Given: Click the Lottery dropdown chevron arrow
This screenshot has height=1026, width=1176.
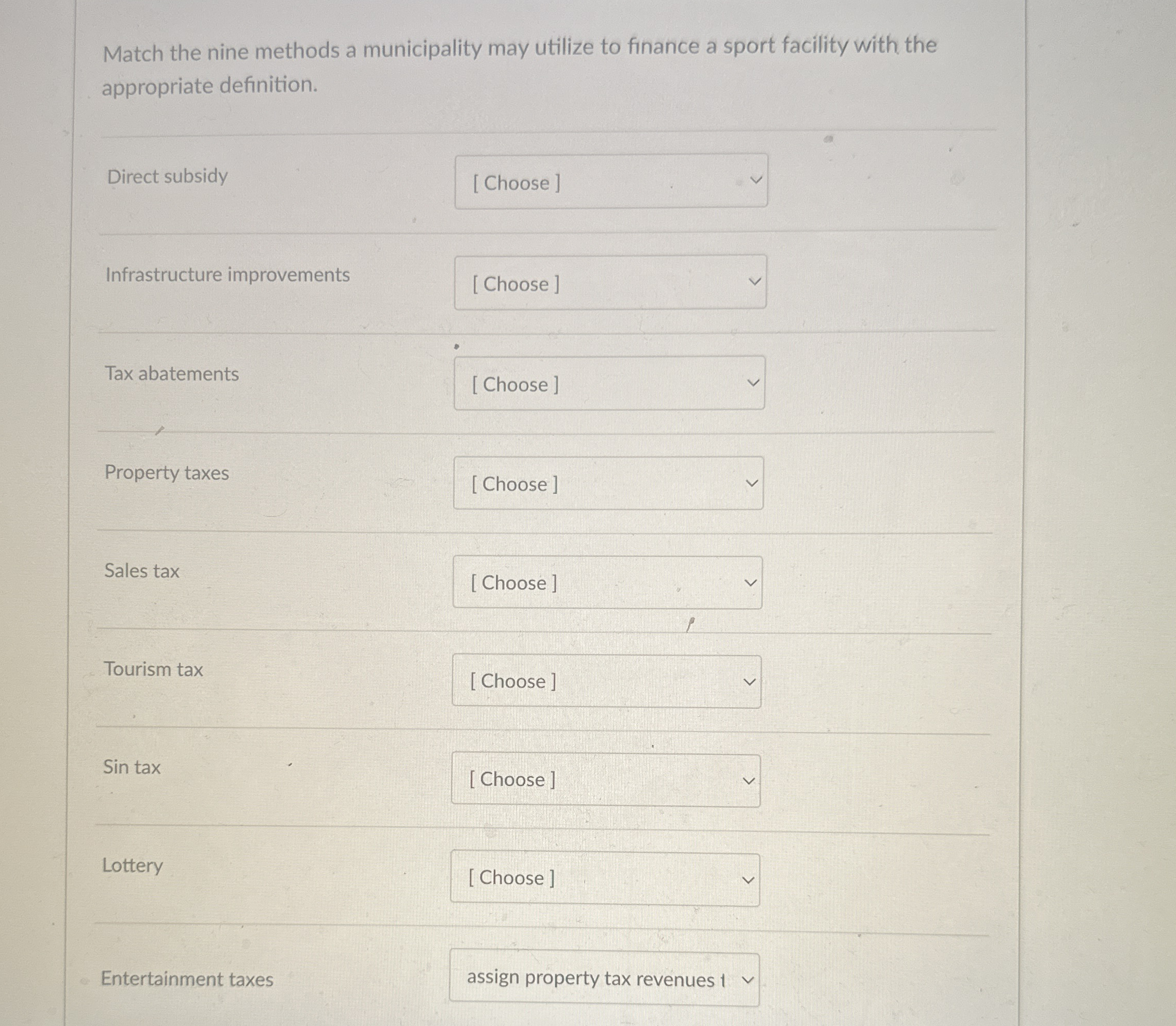Looking at the screenshot, I should (748, 880).
